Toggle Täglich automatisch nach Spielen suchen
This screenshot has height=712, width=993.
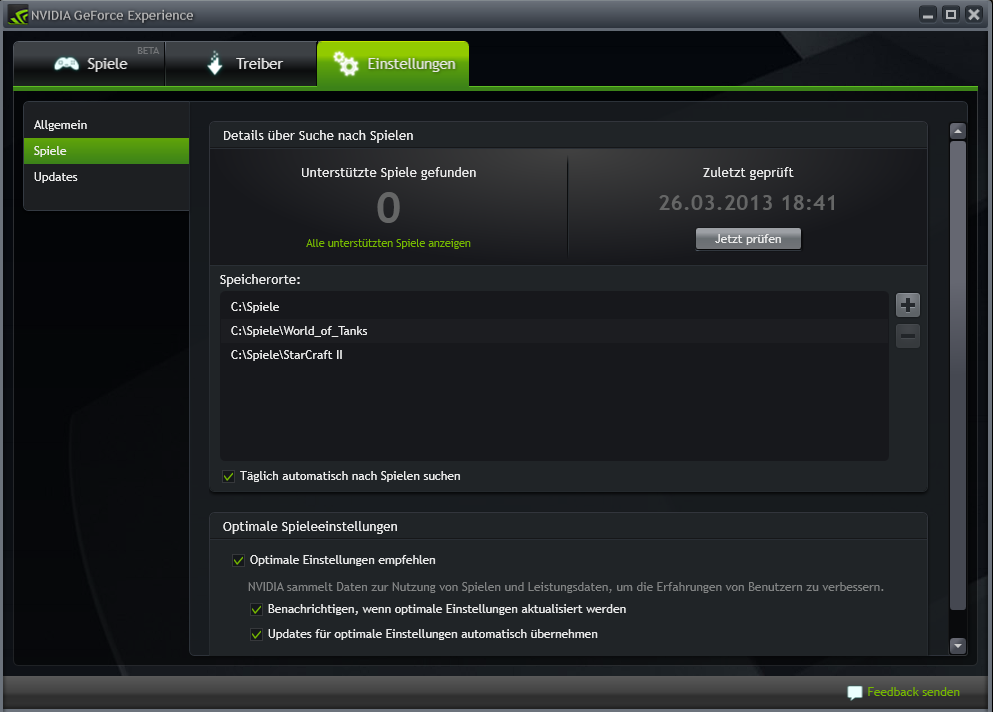pyautogui.click(x=229, y=476)
